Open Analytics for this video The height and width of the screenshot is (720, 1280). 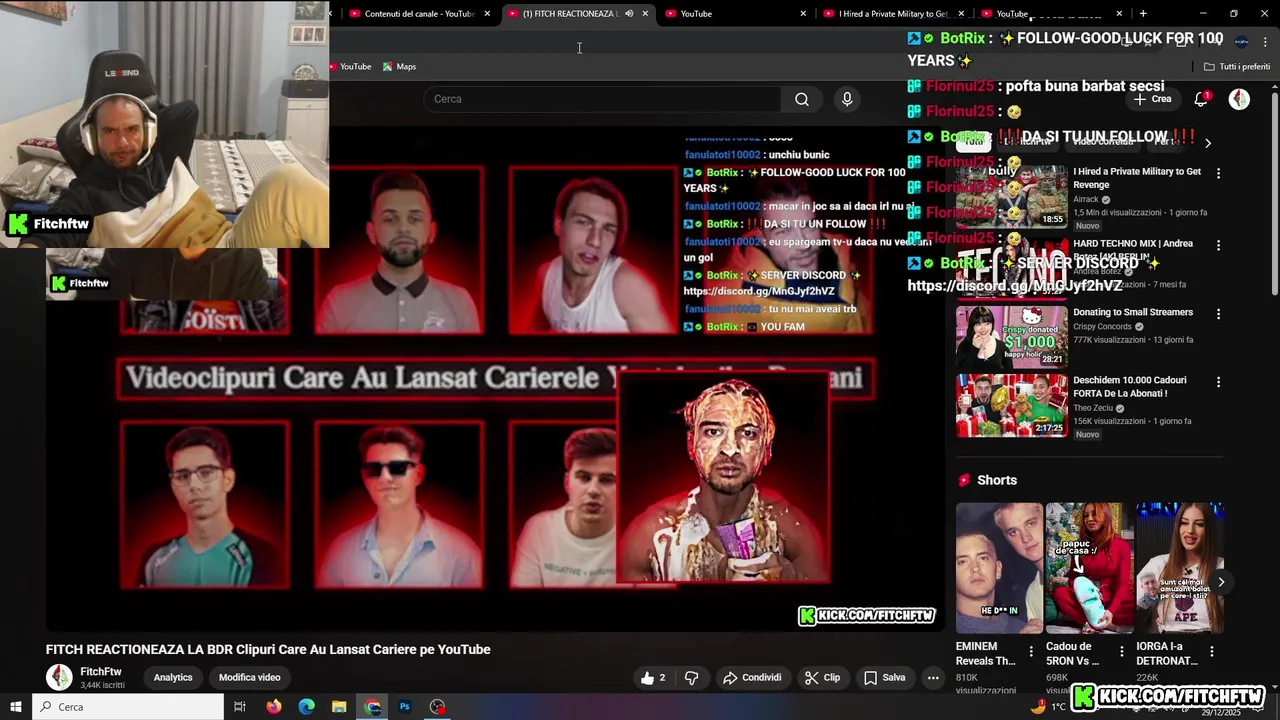173,678
